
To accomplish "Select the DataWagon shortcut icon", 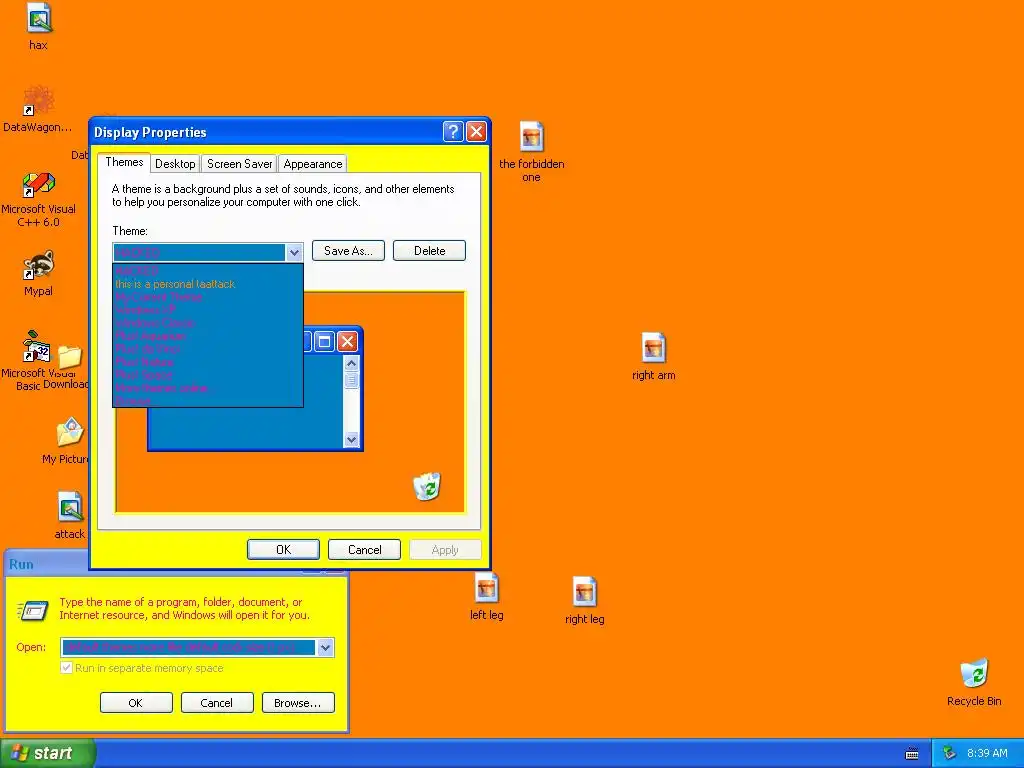I will point(39,101).
